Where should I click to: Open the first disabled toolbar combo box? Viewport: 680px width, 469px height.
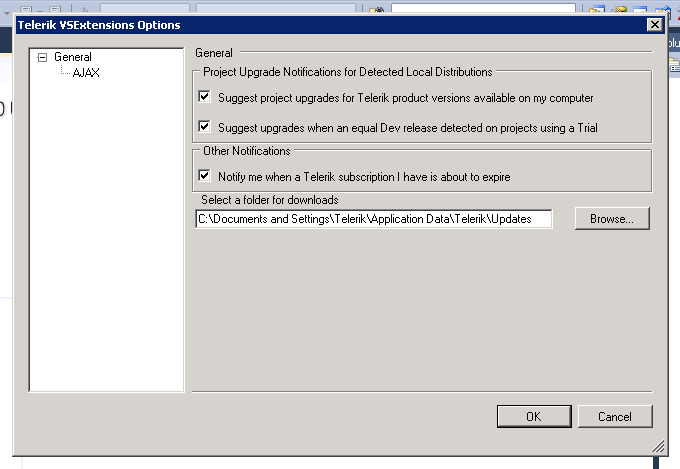click(145, 9)
